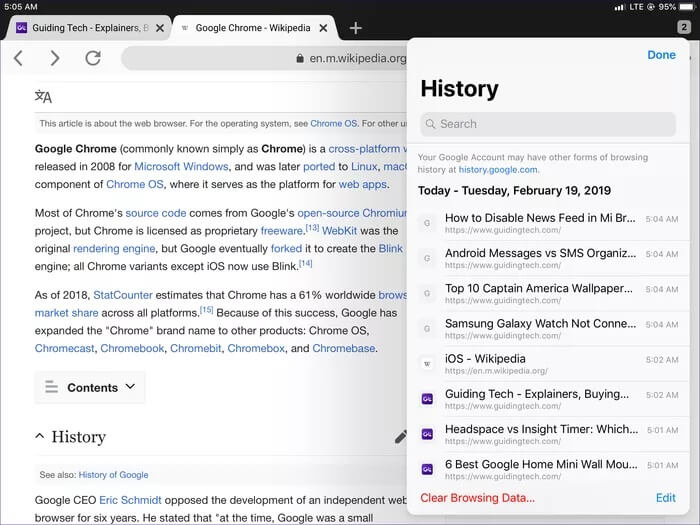Follow the StatCounter link
Image resolution: width=700 pixels, height=525 pixels.
click(x=123, y=295)
